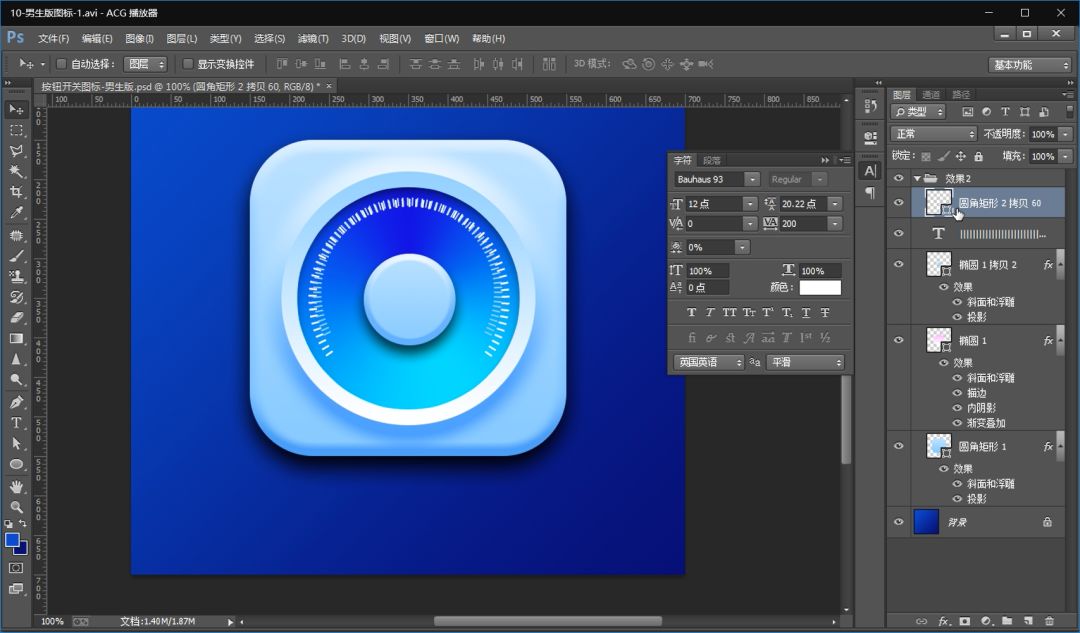Choose the Zoom tool in the toolbox
This screenshot has height=633, width=1080.
point(16,507)
